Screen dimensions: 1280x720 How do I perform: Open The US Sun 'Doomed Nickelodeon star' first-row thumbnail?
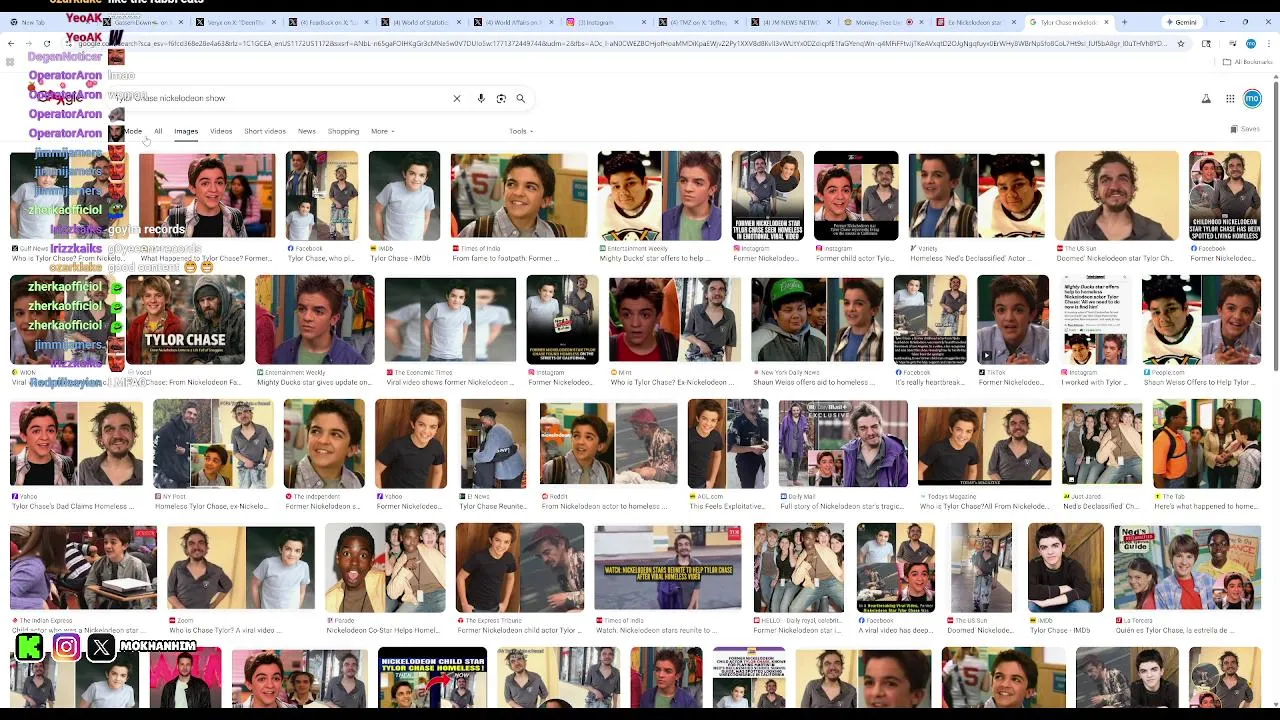pyautogui.click(x=1117, y=196)
